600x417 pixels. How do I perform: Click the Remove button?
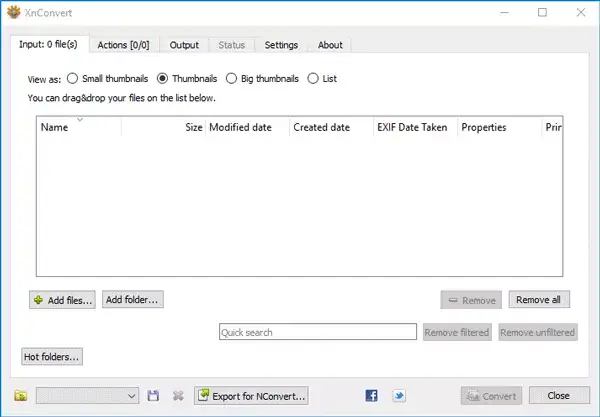coord(471,300)
